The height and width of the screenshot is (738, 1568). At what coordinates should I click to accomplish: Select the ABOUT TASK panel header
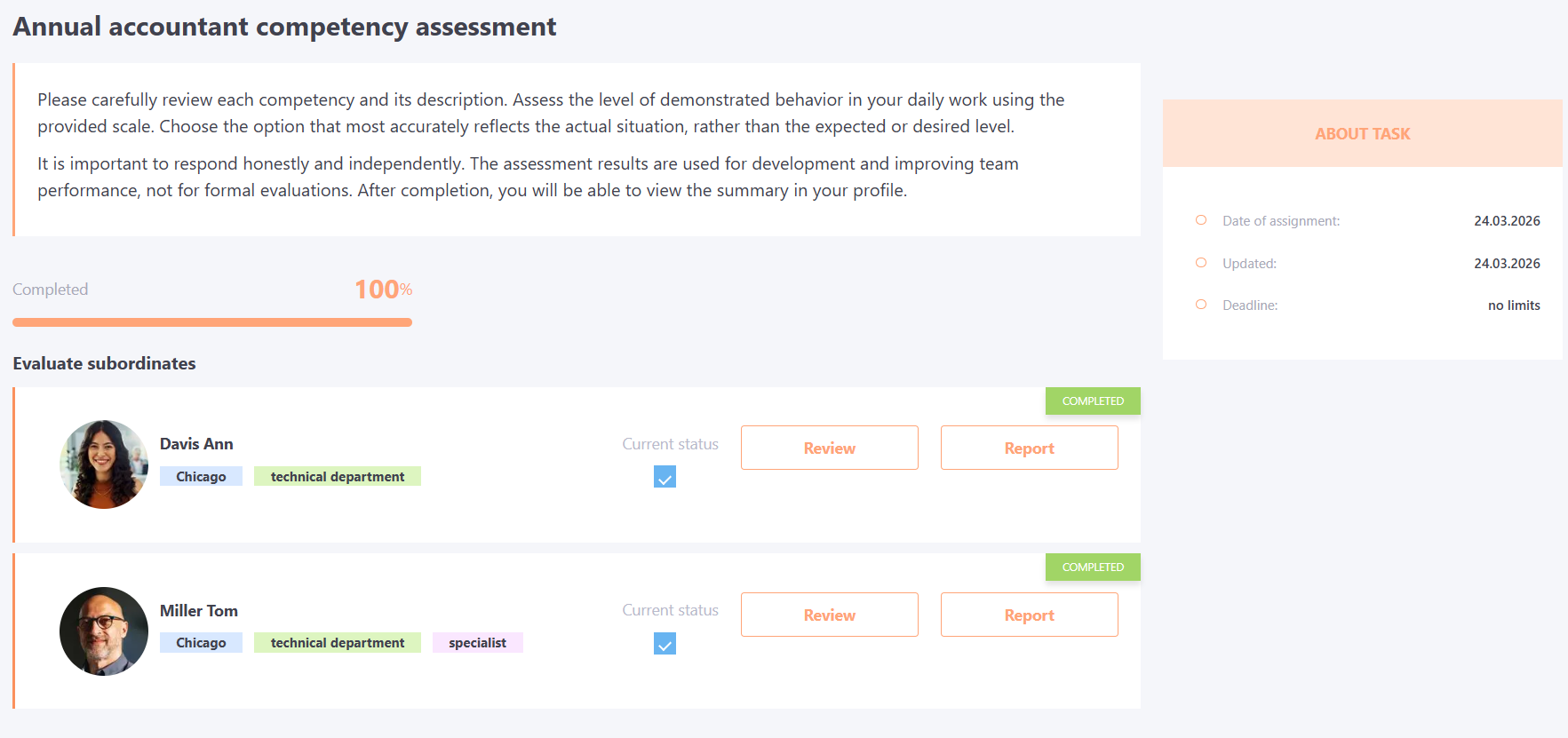pos(1362,134)
